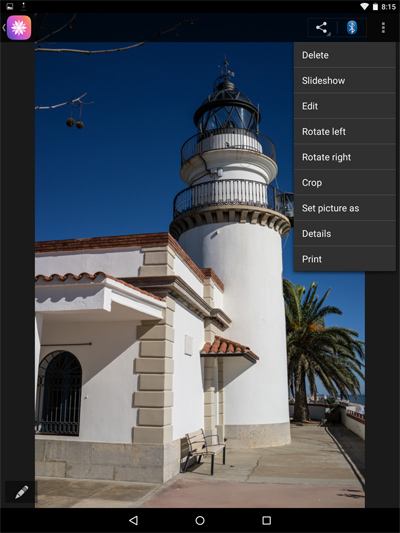View photo Details from the menu
The image size is (400, 533).
point(345,234)
